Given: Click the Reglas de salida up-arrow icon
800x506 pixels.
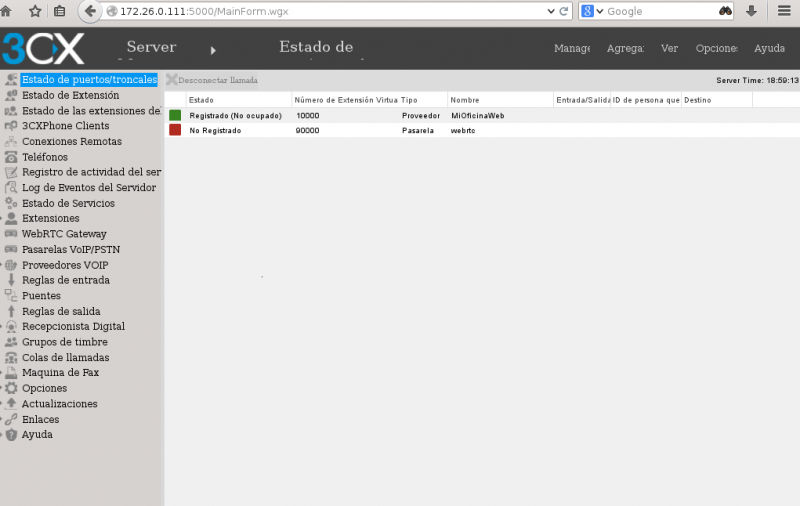Looking at the screenshot, I should coord(11,311).
